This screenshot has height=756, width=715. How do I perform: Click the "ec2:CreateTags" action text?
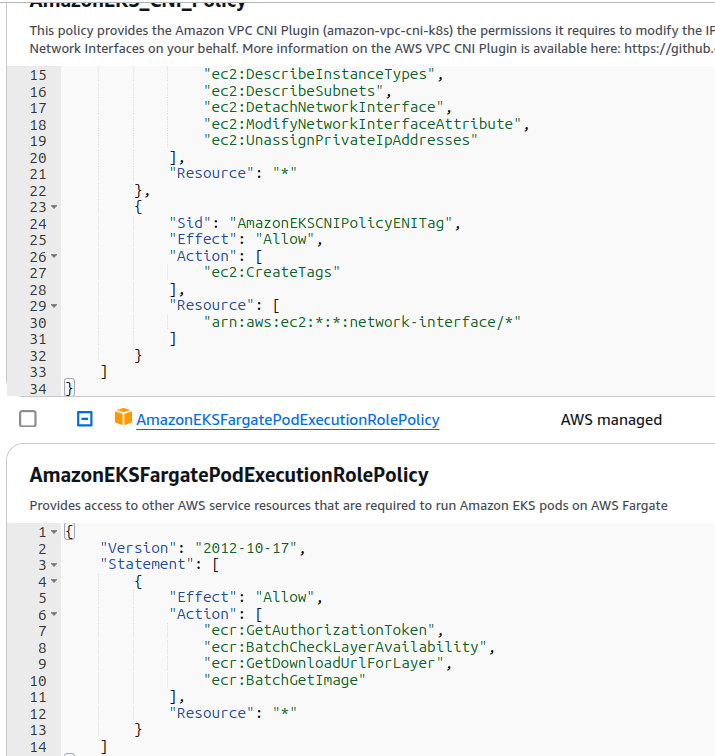[x=271, y=272]
